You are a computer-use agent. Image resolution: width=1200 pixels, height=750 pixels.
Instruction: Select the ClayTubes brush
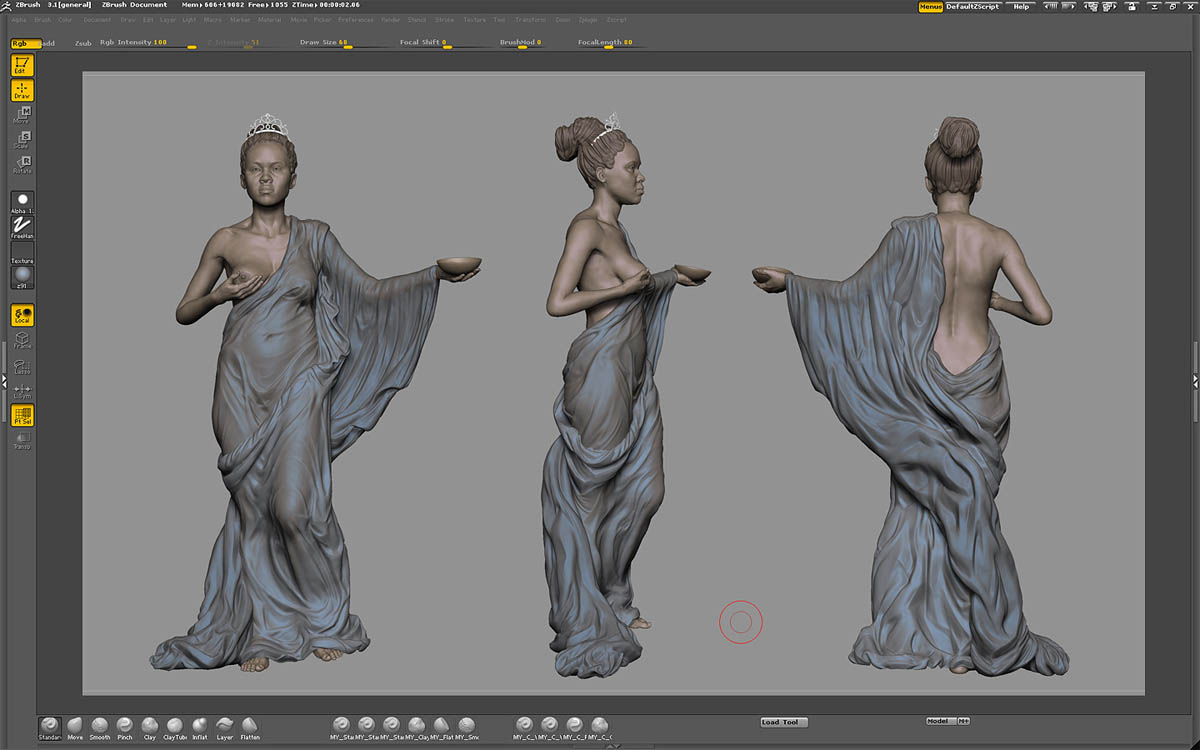tap(175, 726)
